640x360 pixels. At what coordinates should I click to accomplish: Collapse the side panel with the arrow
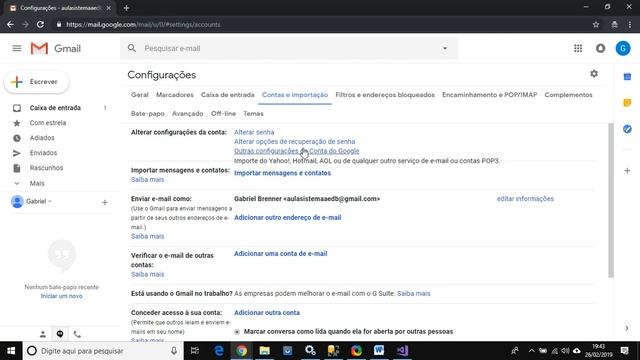(627, 328)
